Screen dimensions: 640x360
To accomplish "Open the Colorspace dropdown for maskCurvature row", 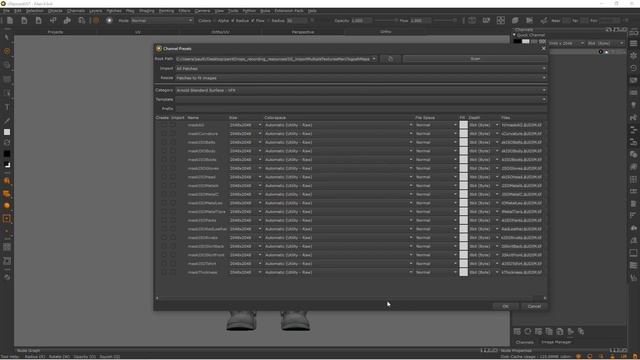I will coord(339,133).
